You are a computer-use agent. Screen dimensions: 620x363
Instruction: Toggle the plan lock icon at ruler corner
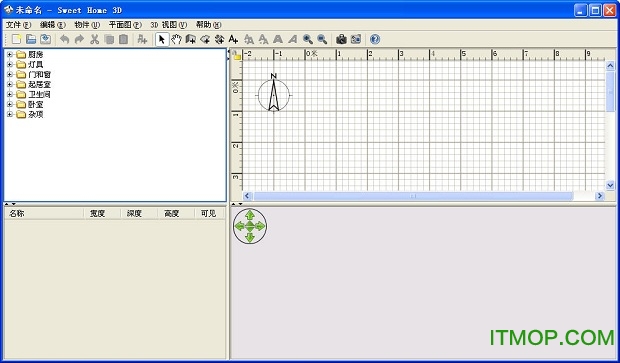point(236,55)
